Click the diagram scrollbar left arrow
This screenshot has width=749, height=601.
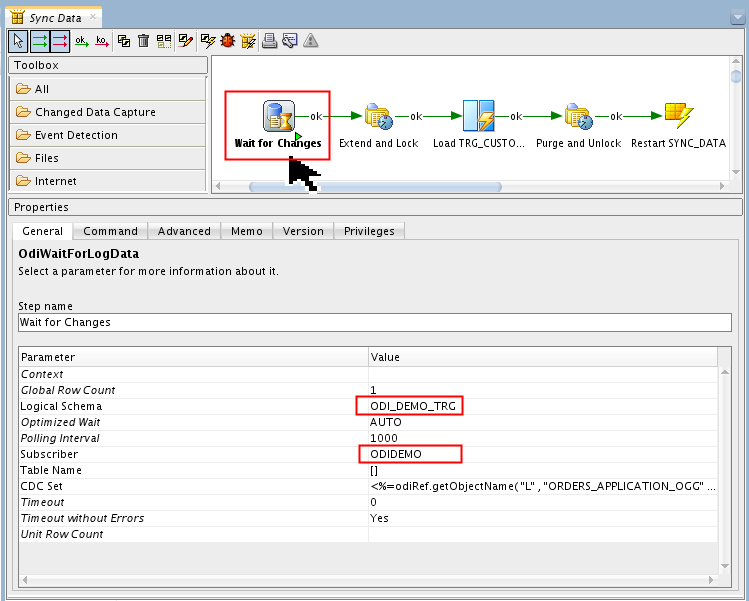pos(218,186)
